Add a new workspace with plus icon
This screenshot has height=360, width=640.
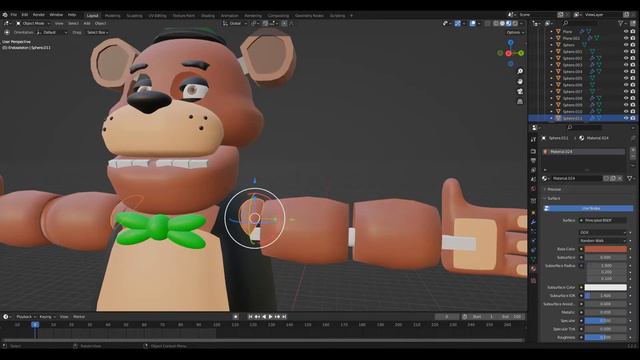(x=351, y=16)
